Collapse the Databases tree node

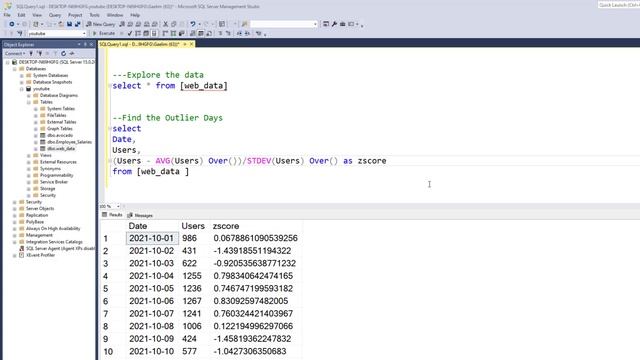click(15, 69)
